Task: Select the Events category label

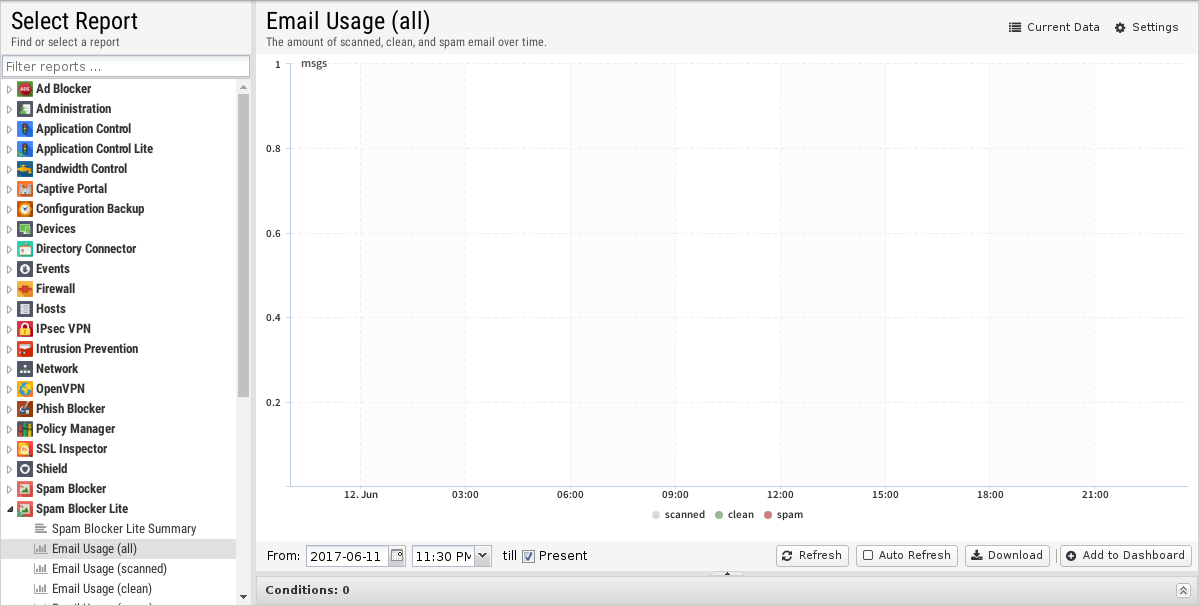Action: (x=53, y=269)
